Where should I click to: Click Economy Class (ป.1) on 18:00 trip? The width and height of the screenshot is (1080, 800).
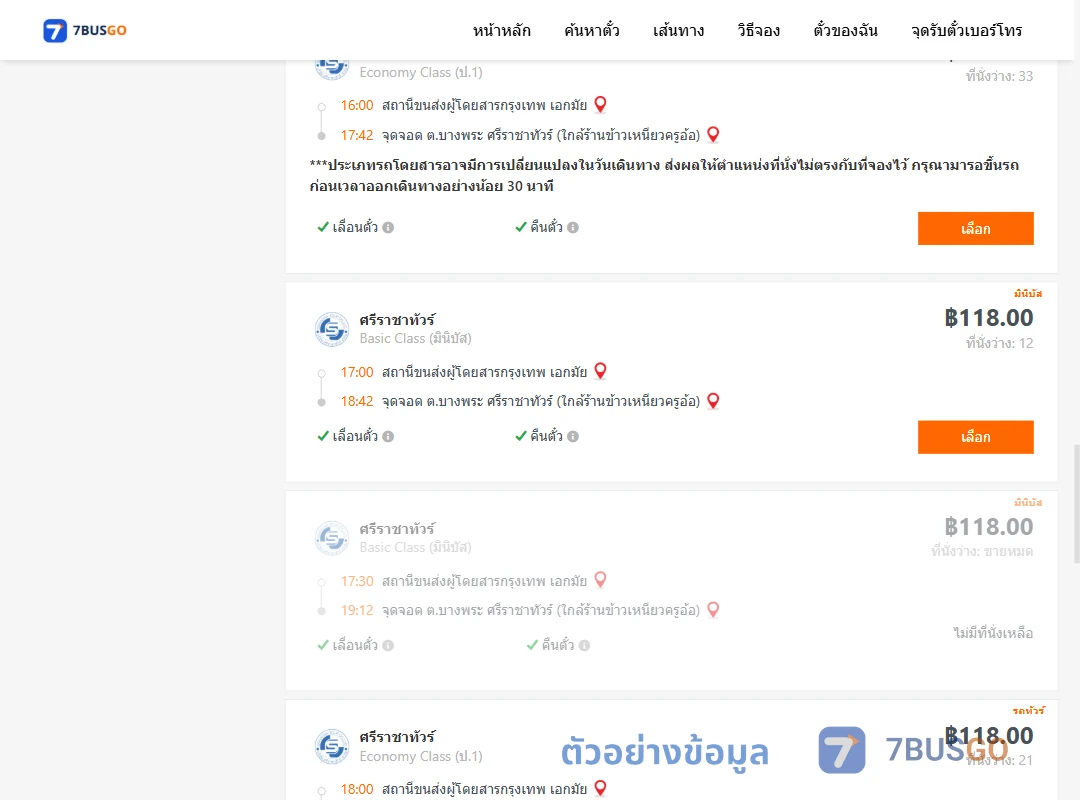point(421,756)
